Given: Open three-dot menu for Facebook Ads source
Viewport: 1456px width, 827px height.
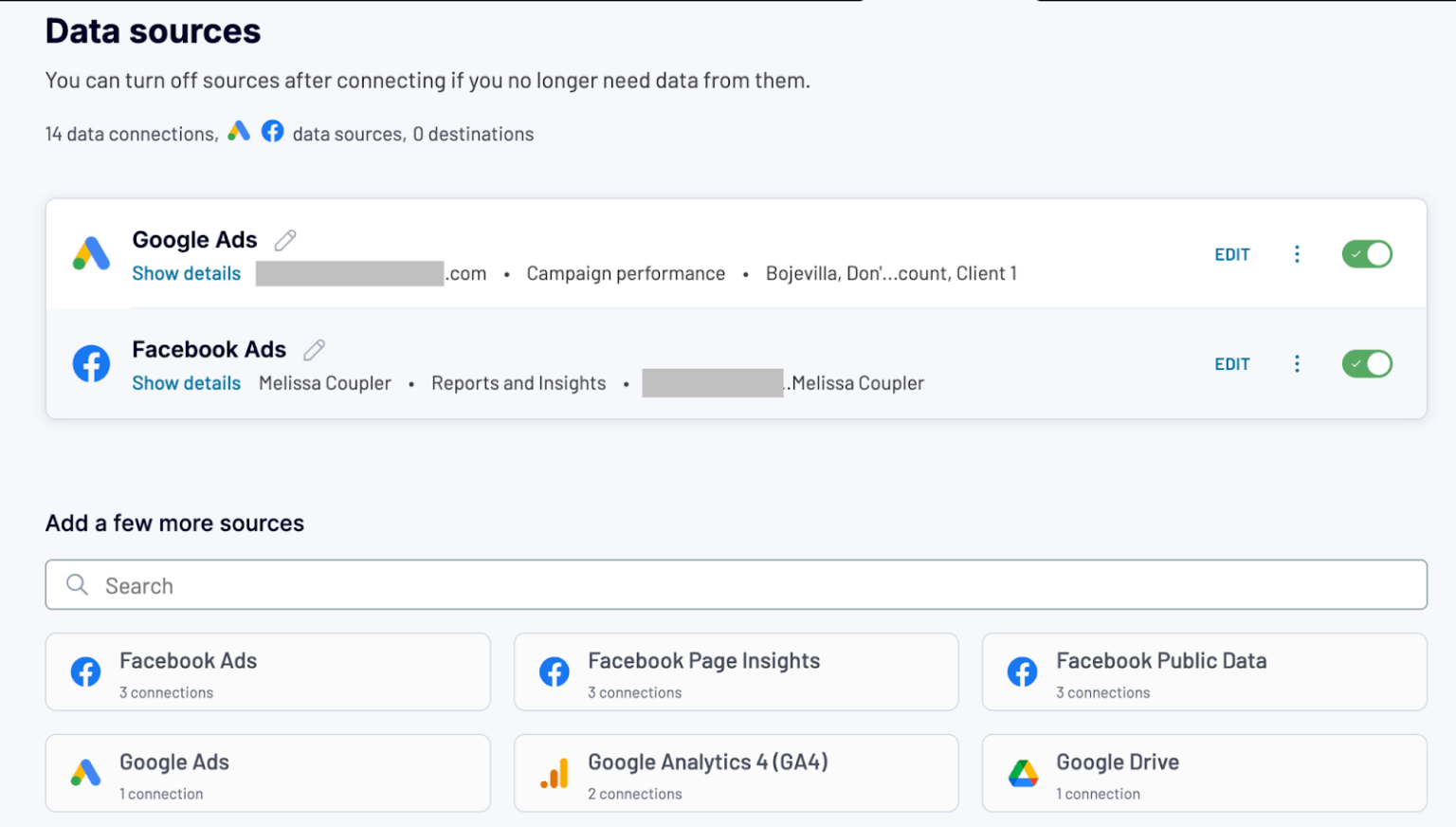Looking at the screenshot, I should (1297, 364).
